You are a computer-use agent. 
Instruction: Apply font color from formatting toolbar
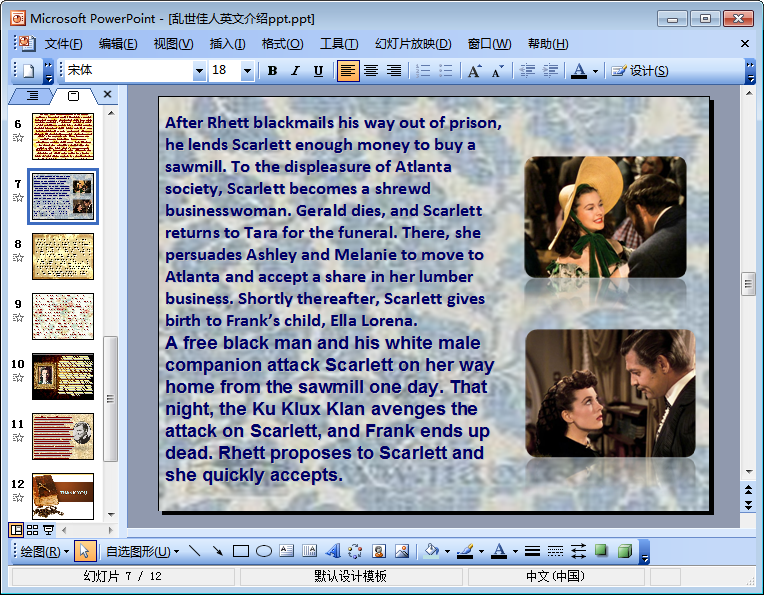[579, 71]
